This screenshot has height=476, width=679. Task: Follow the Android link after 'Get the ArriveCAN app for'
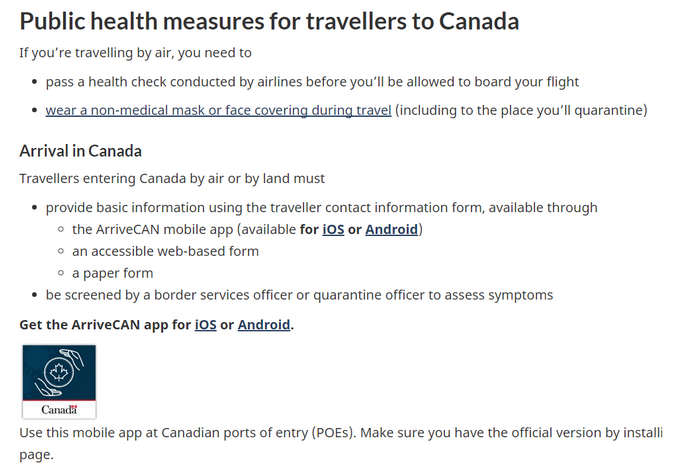click(x=264, y=324)
